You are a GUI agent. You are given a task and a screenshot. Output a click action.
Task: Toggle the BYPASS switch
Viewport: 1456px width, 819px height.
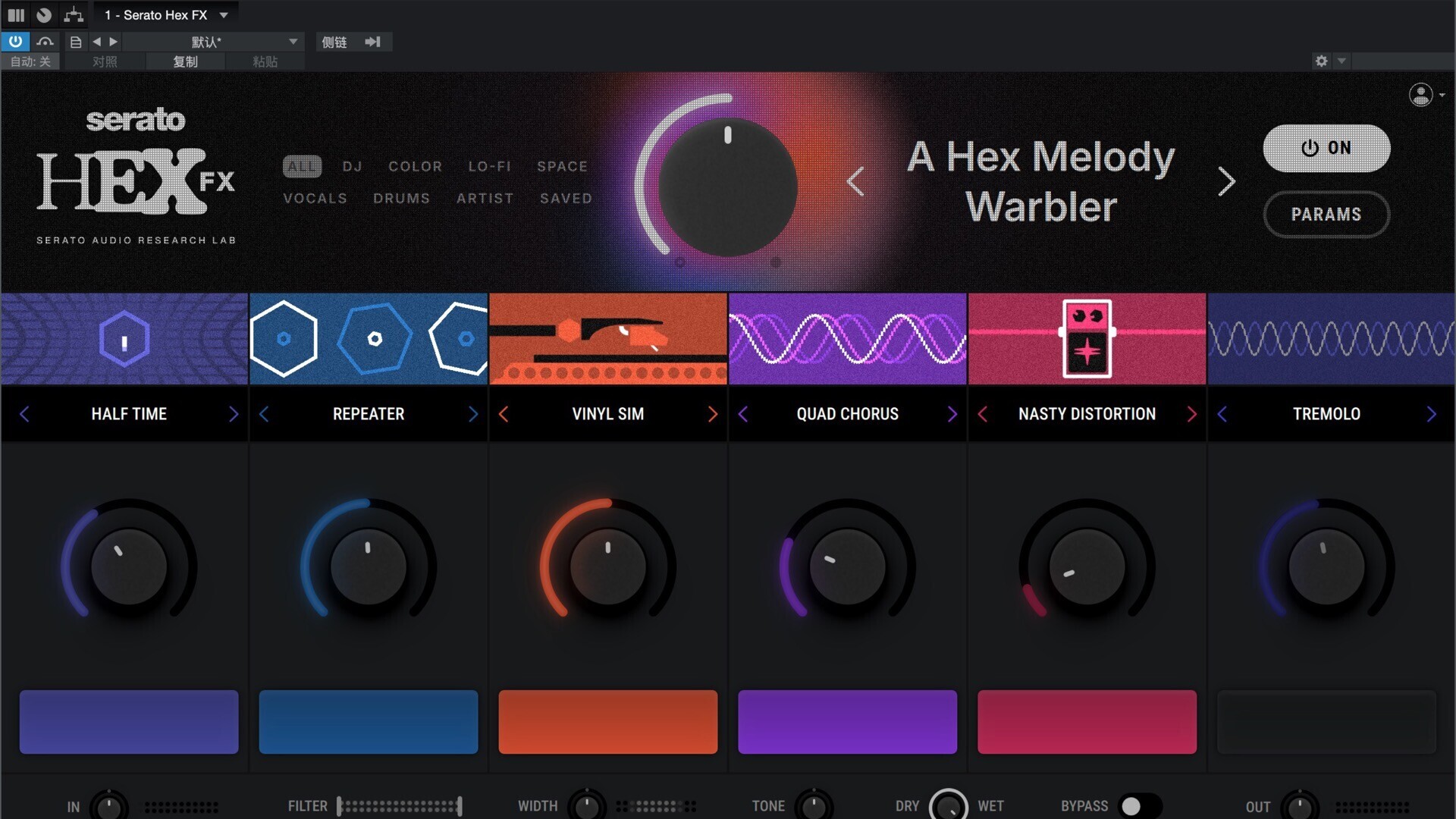[1140, 806]
